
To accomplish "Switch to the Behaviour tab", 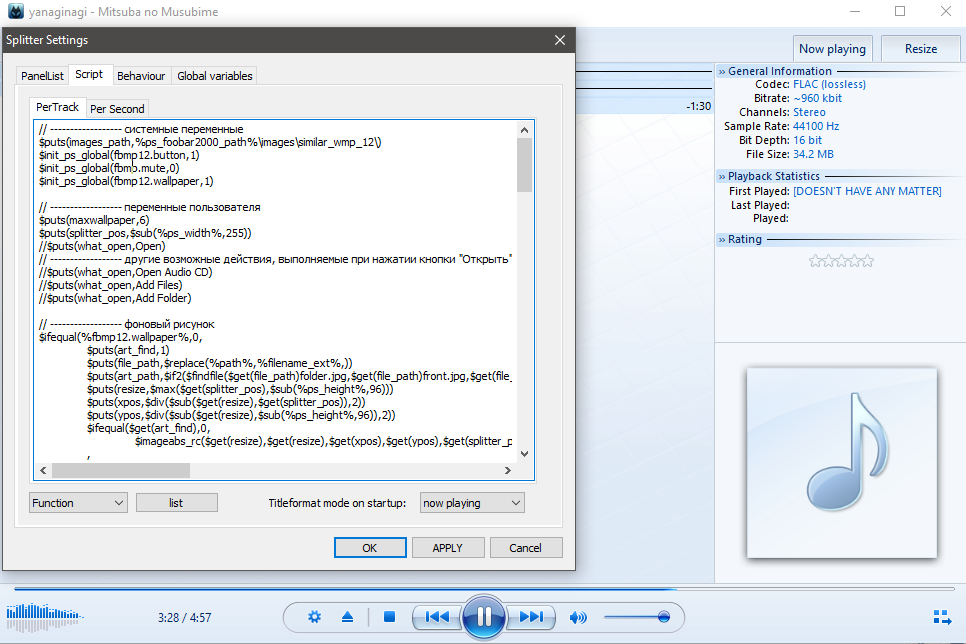I will click(141, 76).
